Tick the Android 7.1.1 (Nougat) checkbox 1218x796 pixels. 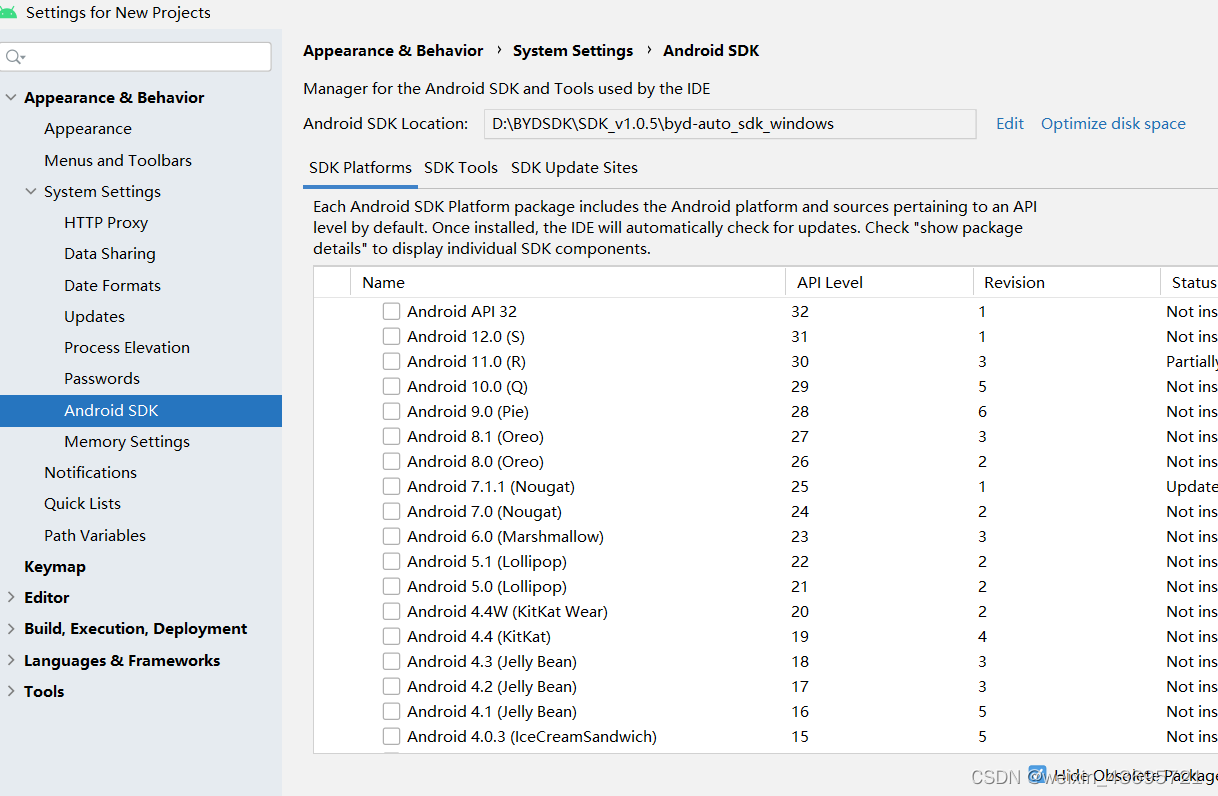click(391, 486)
